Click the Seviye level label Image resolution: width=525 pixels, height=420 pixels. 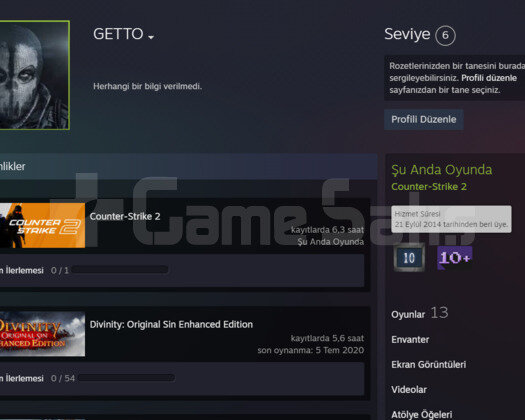point(407,34)
